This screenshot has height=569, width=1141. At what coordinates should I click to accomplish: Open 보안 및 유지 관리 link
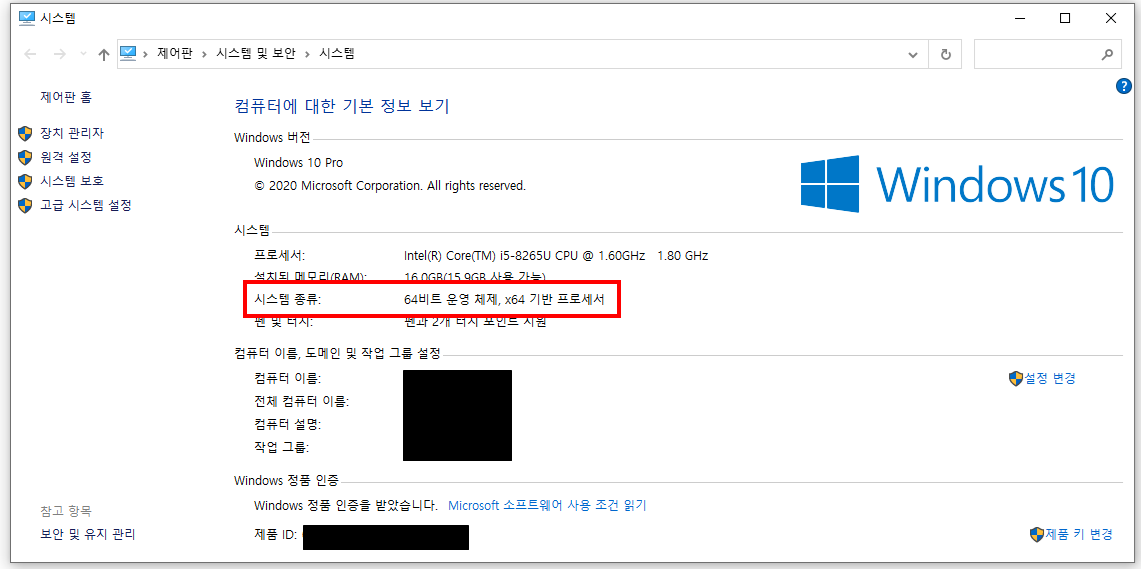coord(88,534)
